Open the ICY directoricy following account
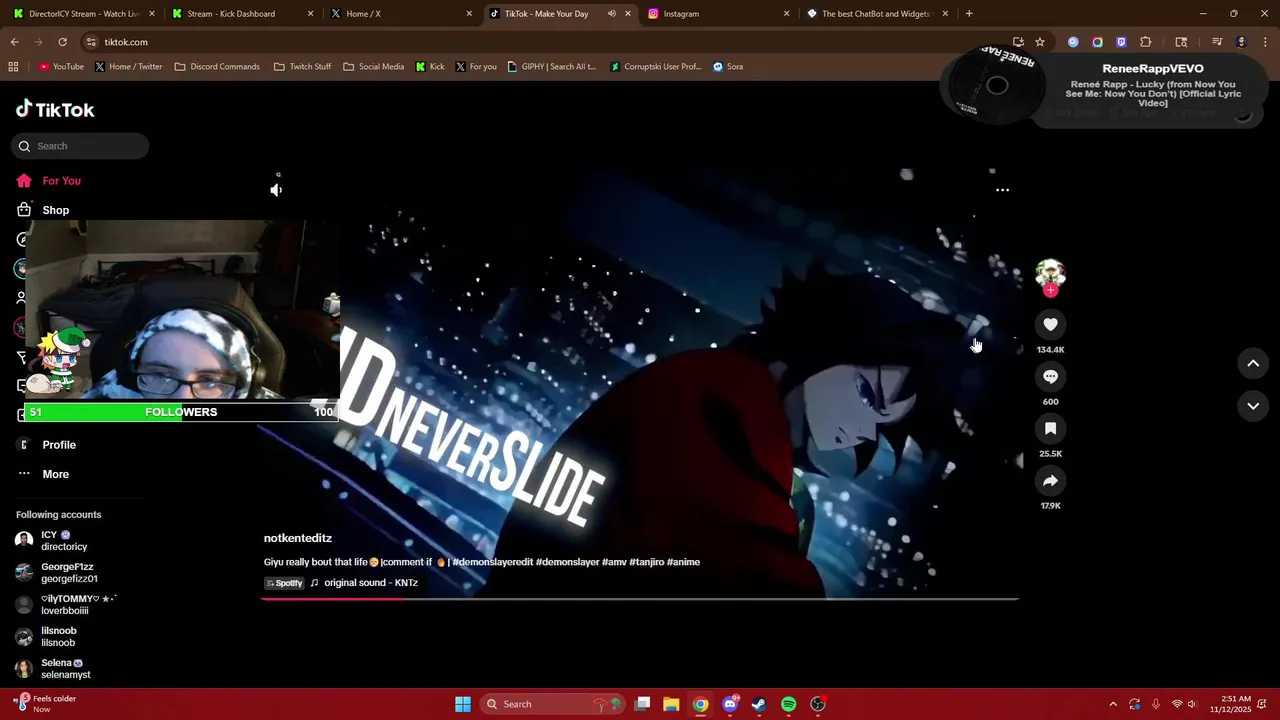The width and height of the screenshot is (1280, 720). [64, 541]
